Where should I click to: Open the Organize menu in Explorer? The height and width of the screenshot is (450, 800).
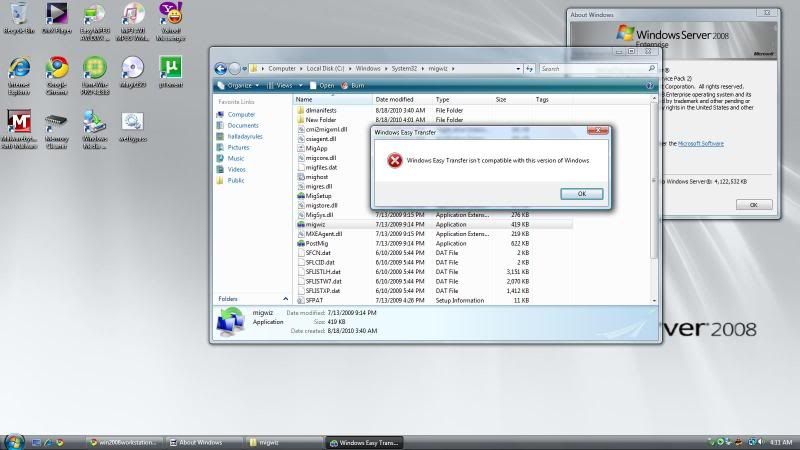point(238,86)
